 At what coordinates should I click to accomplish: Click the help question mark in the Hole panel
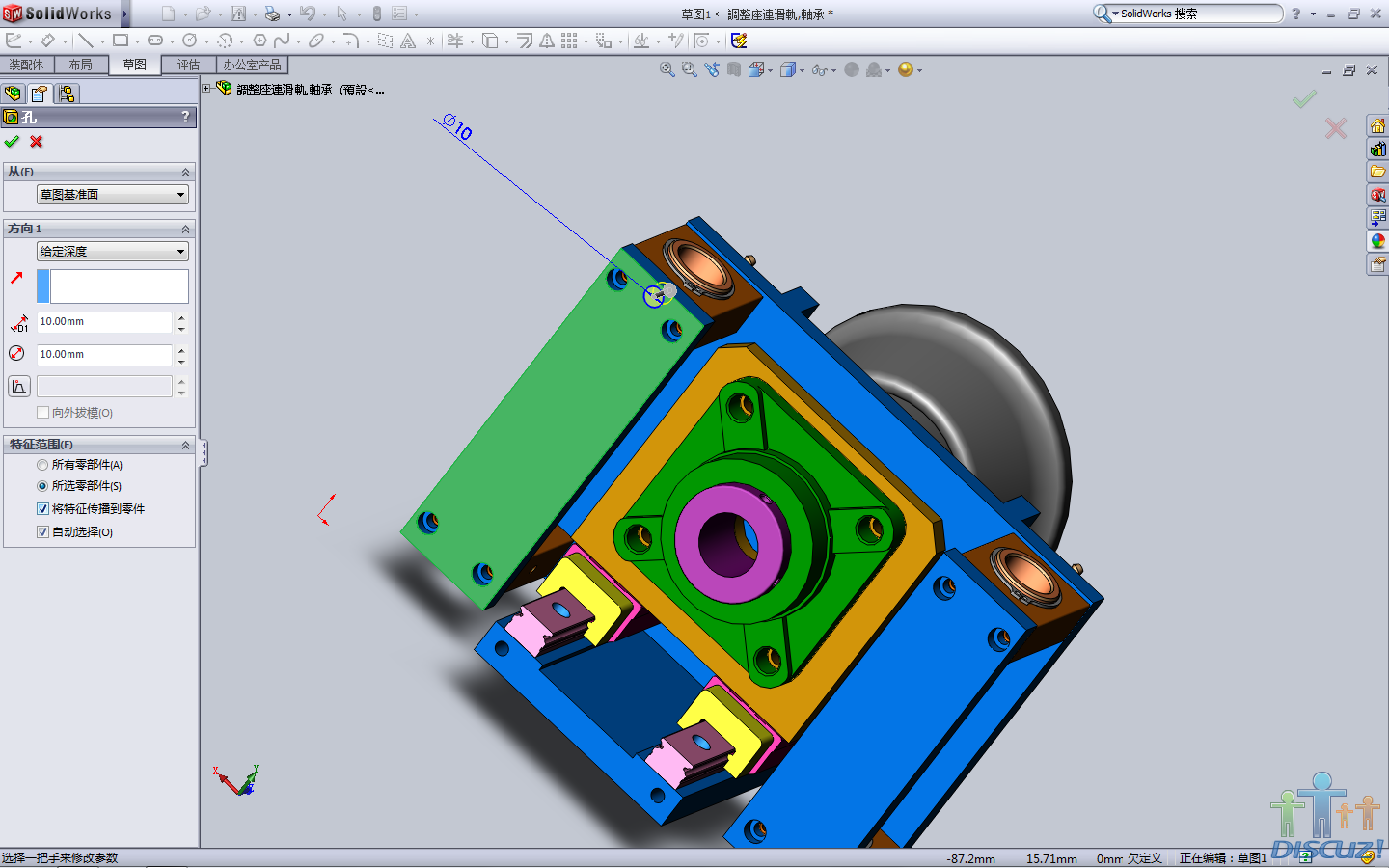click(186, 117)
